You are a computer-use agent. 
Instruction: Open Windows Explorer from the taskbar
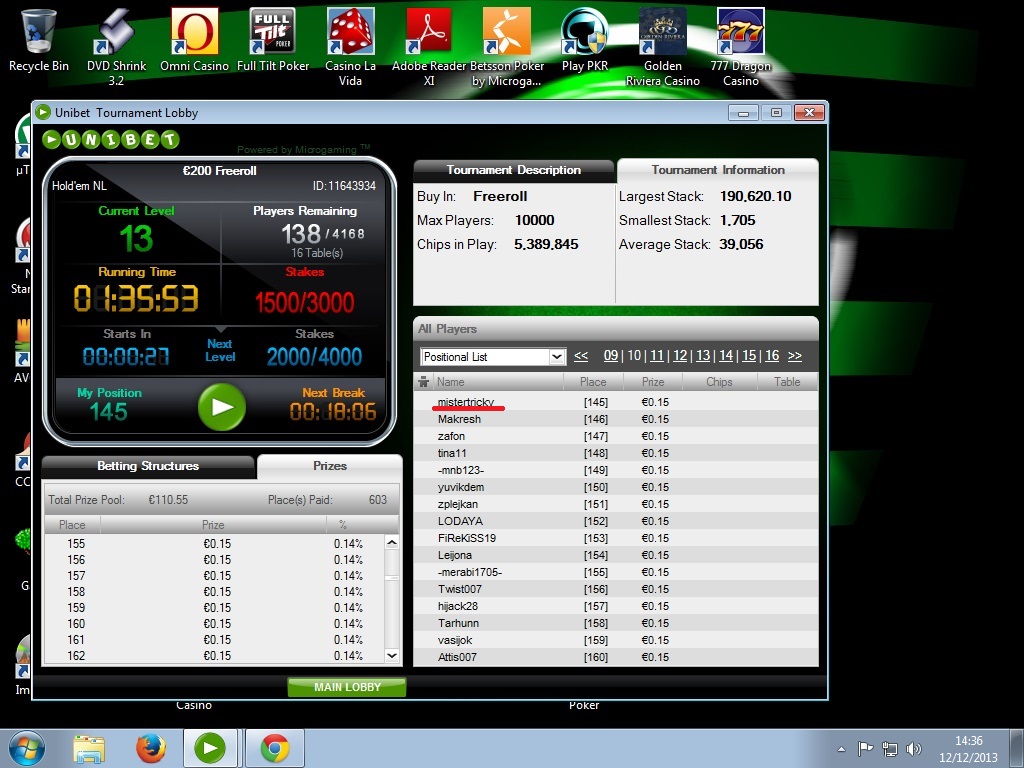(89, 748)
